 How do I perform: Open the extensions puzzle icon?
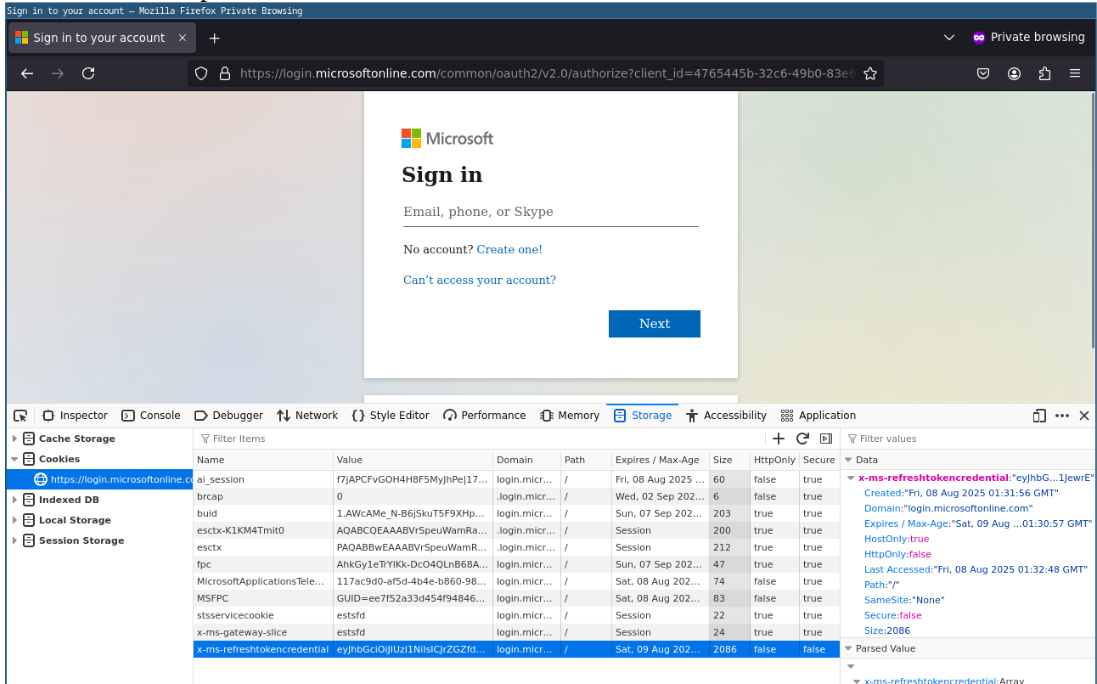pos(1045,73)
